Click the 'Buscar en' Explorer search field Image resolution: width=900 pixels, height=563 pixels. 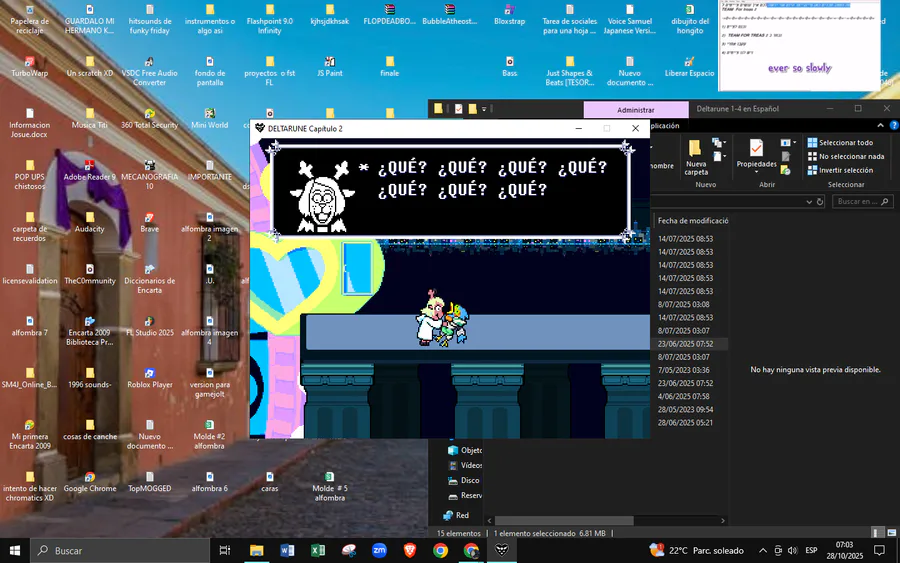pyautogui.click(x=863, y=201)
